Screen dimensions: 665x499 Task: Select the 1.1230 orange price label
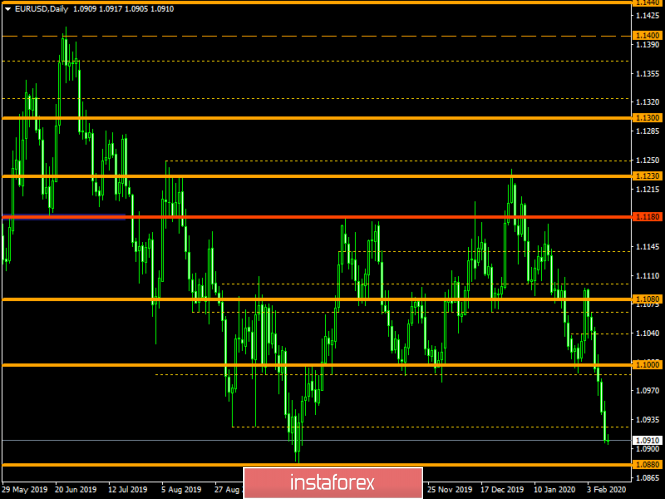pos(645,176)
